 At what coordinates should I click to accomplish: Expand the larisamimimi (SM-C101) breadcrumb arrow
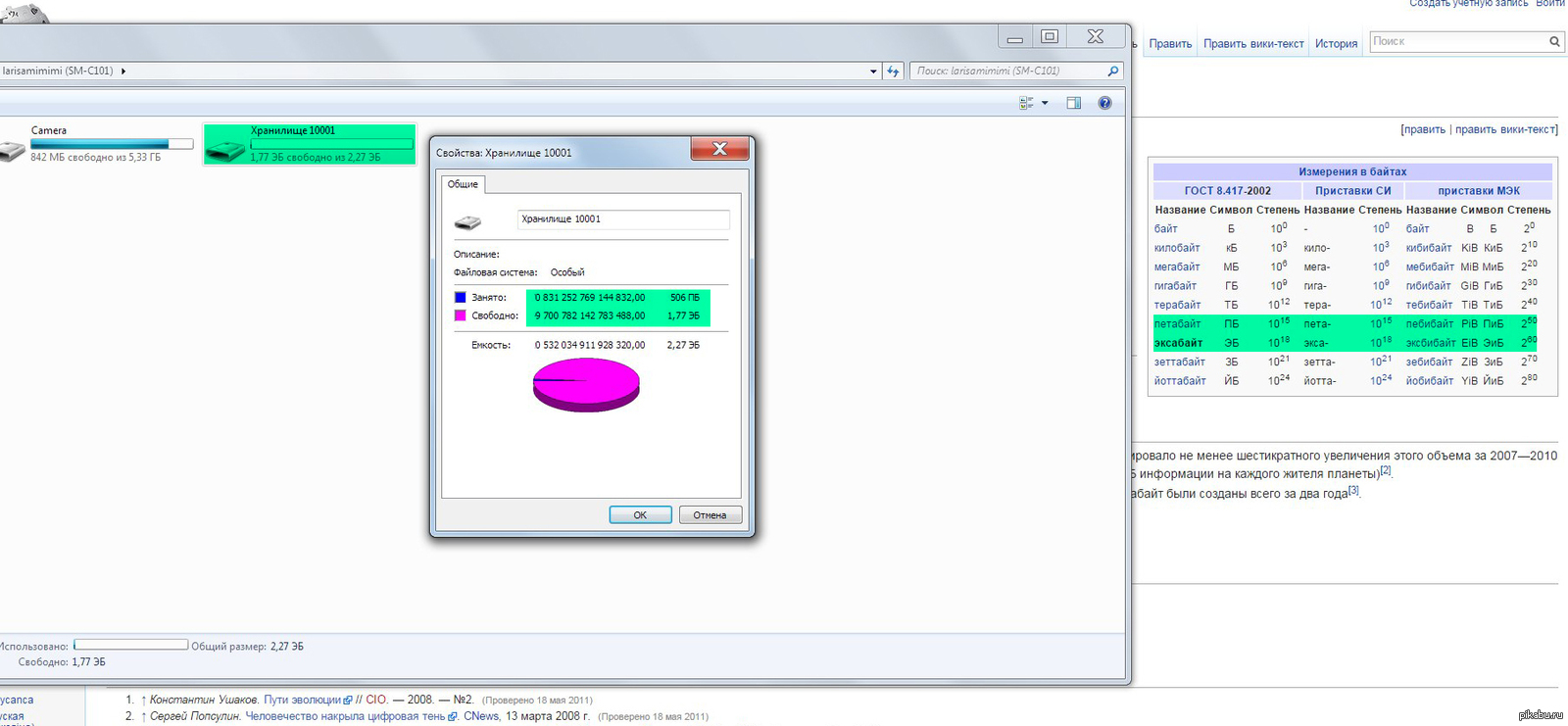click(x=123, y=72)
